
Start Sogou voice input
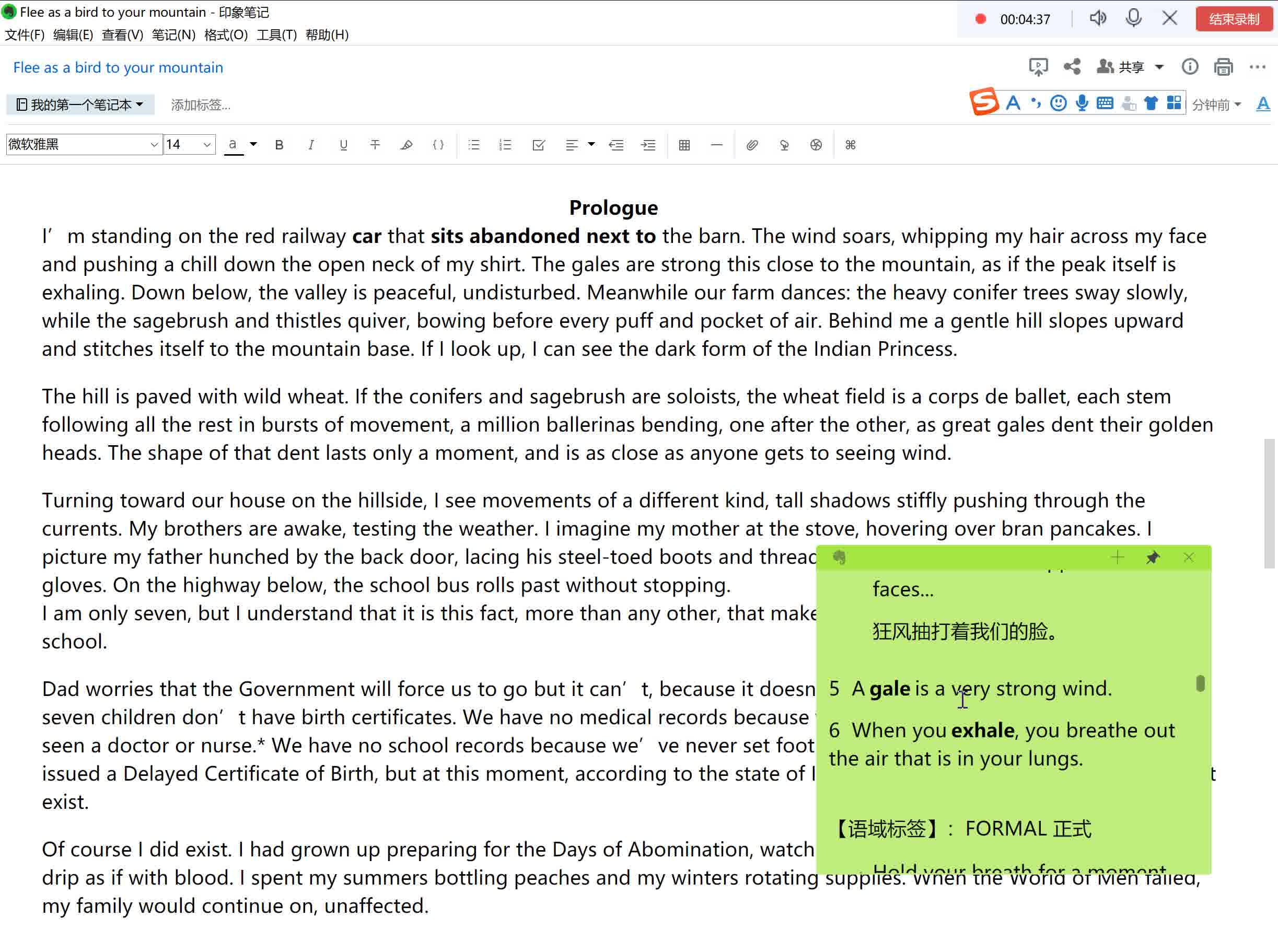1082,103
